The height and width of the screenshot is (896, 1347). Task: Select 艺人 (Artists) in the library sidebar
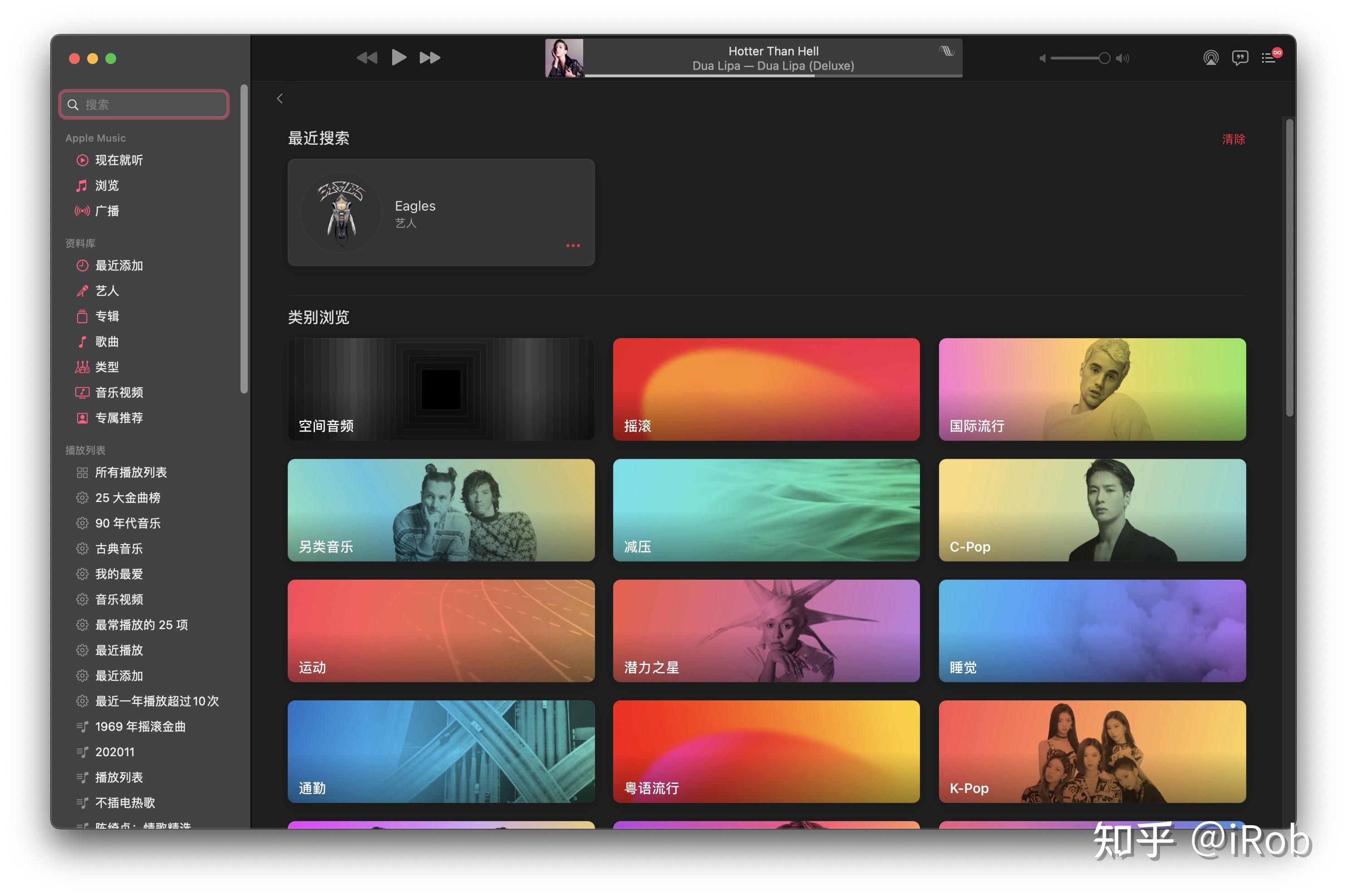(x=107, y=291)
